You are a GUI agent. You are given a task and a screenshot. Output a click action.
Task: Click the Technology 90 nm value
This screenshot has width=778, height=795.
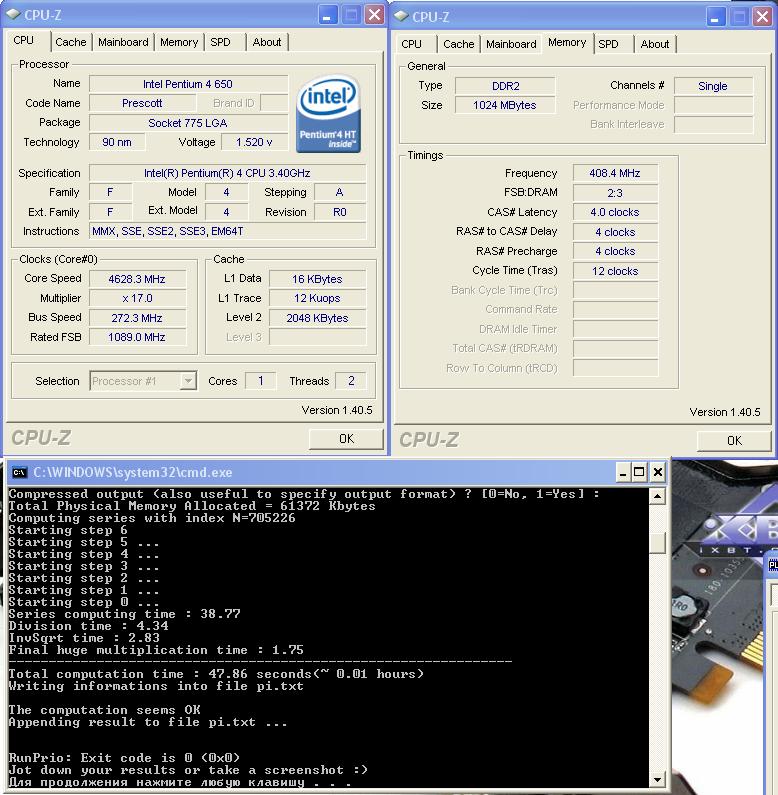(x=117, y=142)
